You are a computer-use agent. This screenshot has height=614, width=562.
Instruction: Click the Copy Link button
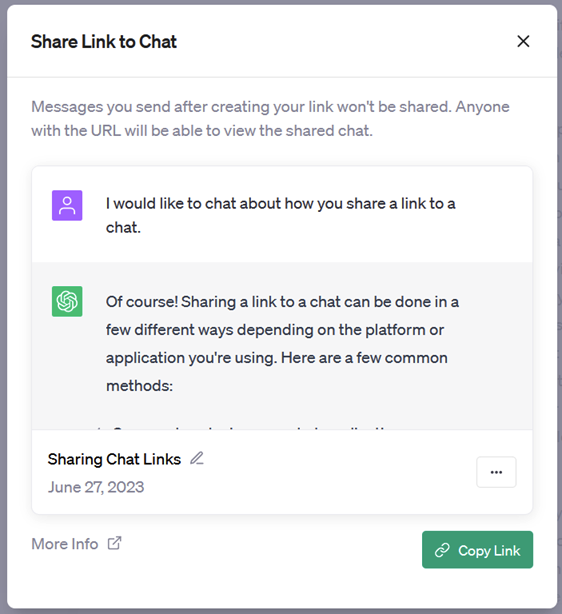(477, 549)
